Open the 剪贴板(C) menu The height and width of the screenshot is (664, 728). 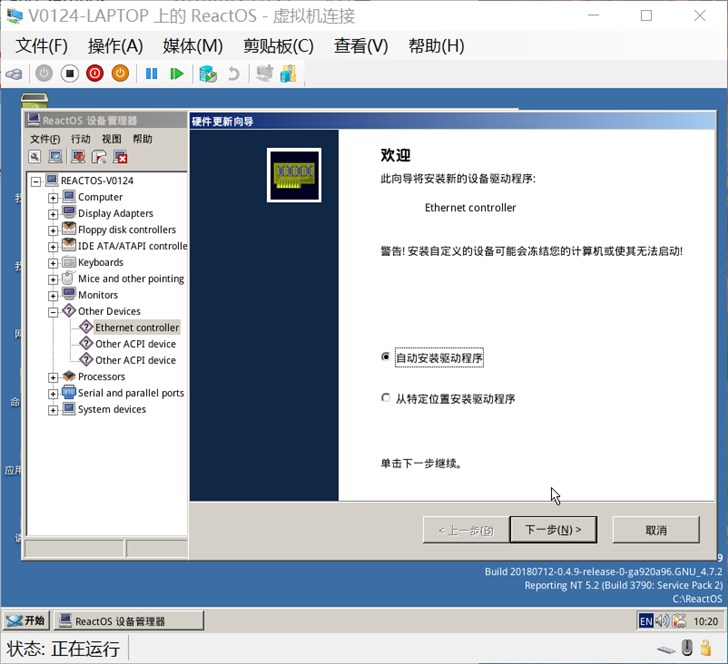click(x=279, y=46)
